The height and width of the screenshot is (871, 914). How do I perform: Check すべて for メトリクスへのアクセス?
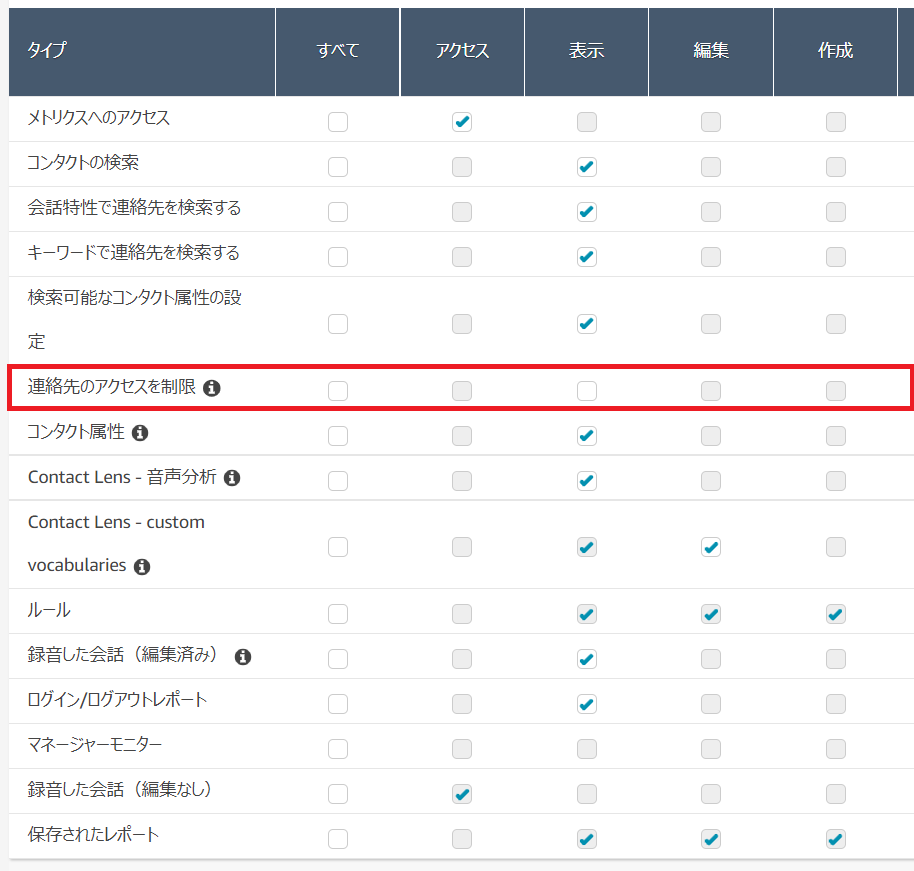(x=338, y=122)
